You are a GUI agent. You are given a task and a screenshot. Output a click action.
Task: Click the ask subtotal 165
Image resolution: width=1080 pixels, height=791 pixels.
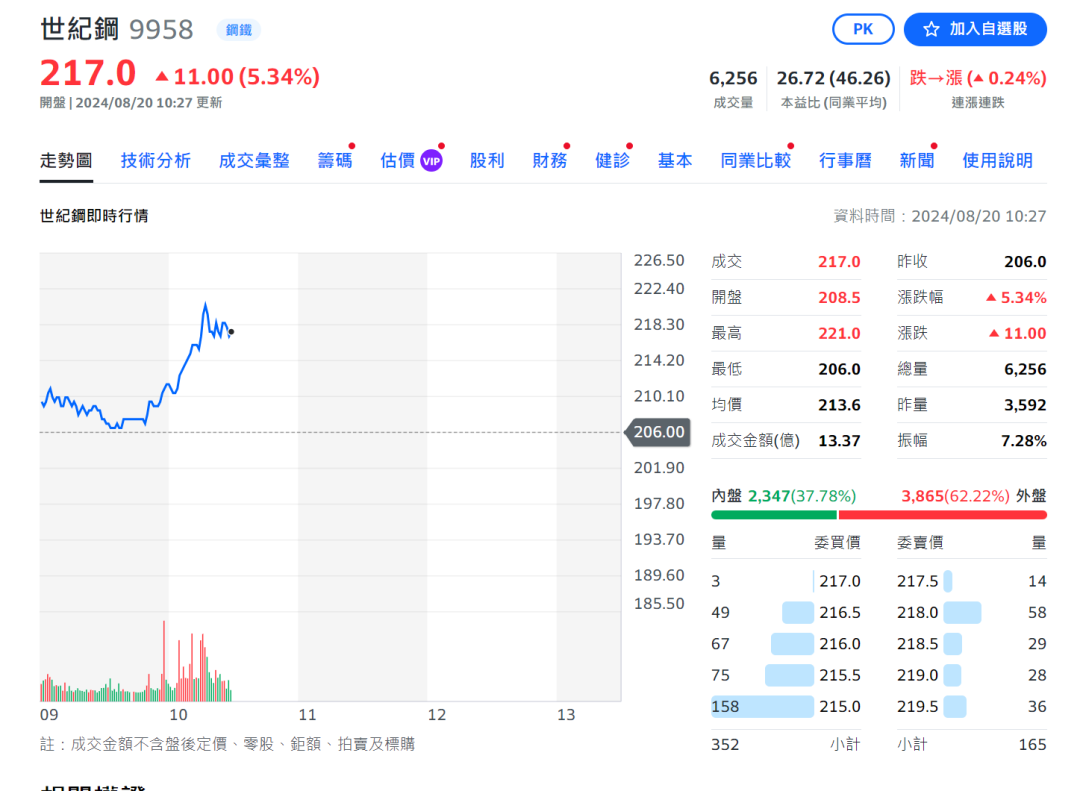[x=1032, y=745]
